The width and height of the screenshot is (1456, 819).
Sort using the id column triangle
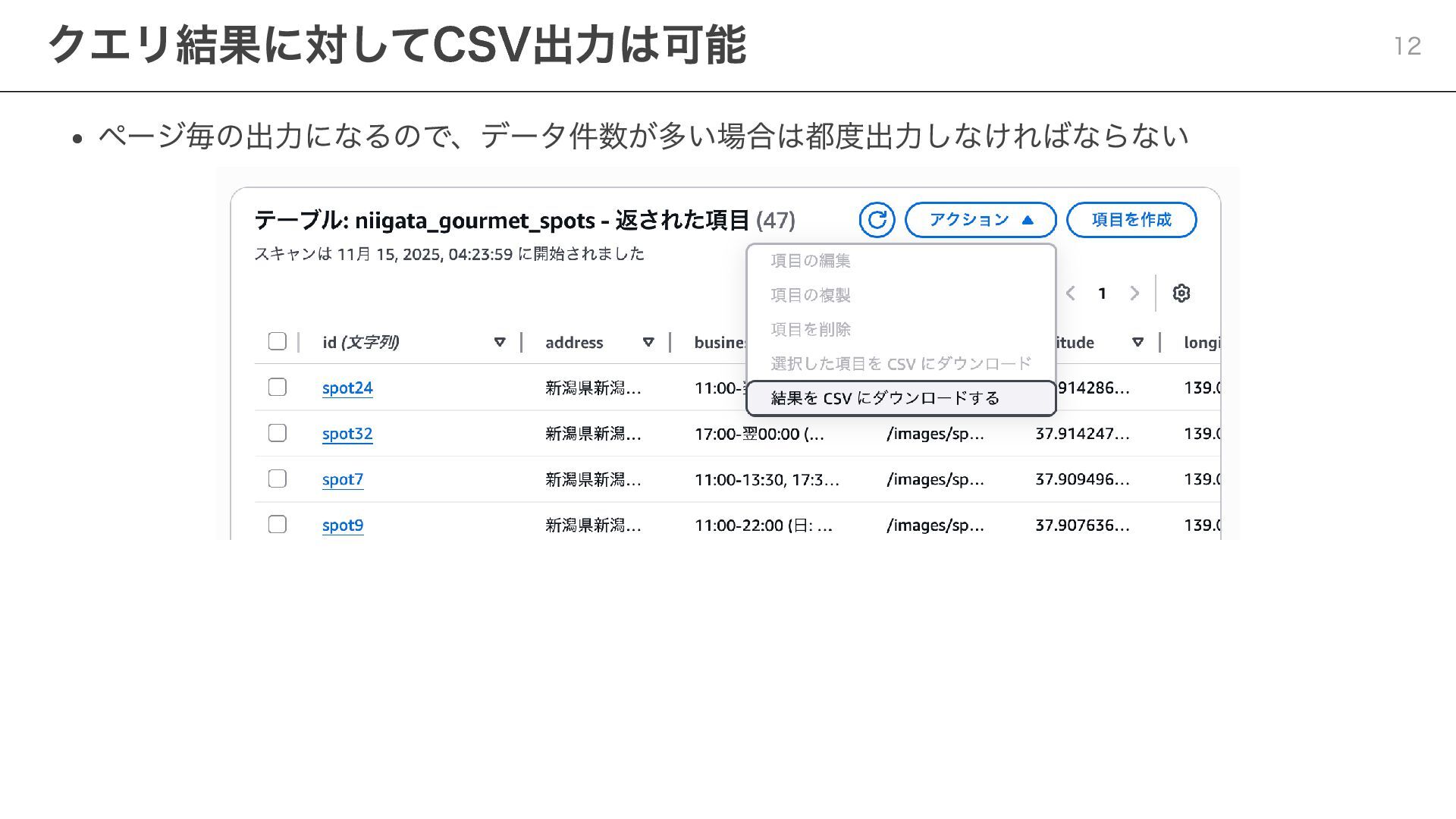pos(500,342)
